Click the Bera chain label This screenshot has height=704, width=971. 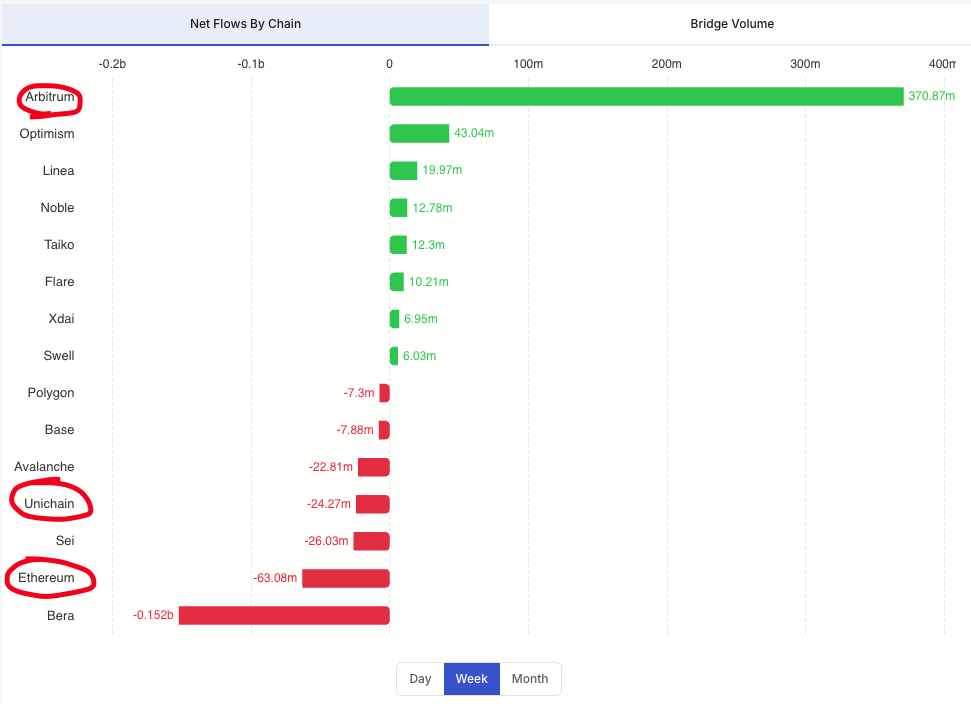(61, 615)
